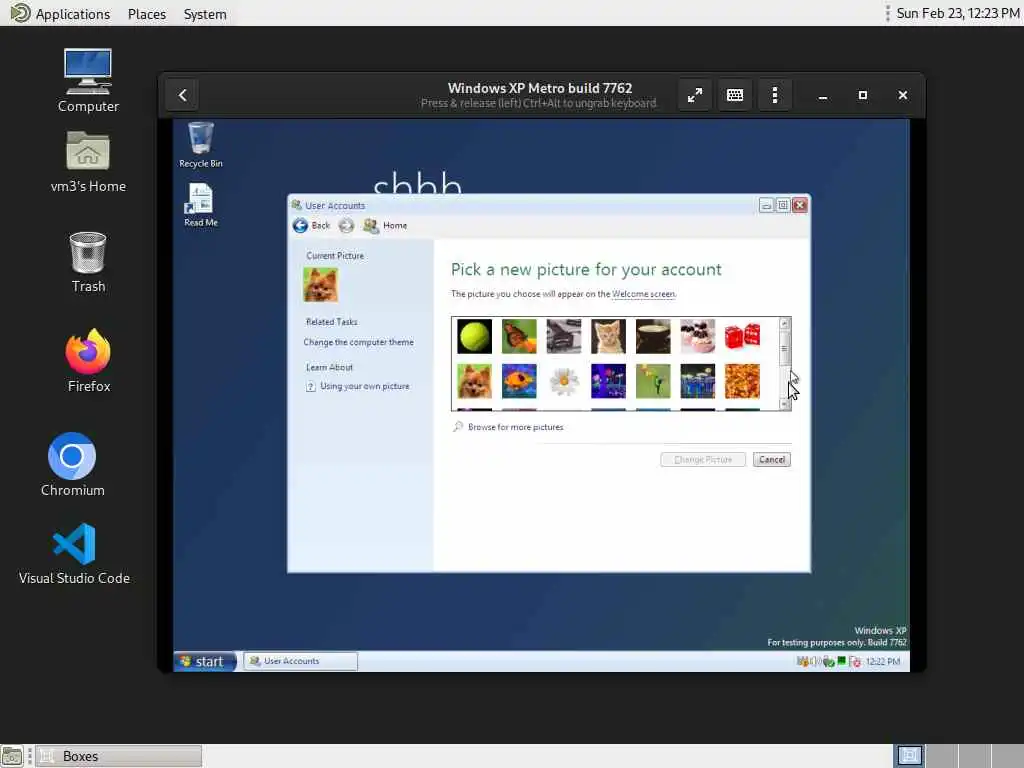This screenshot has height=768, width=1024.
Task: Pick the red dice account picture
Action: [x=743, y=336]
